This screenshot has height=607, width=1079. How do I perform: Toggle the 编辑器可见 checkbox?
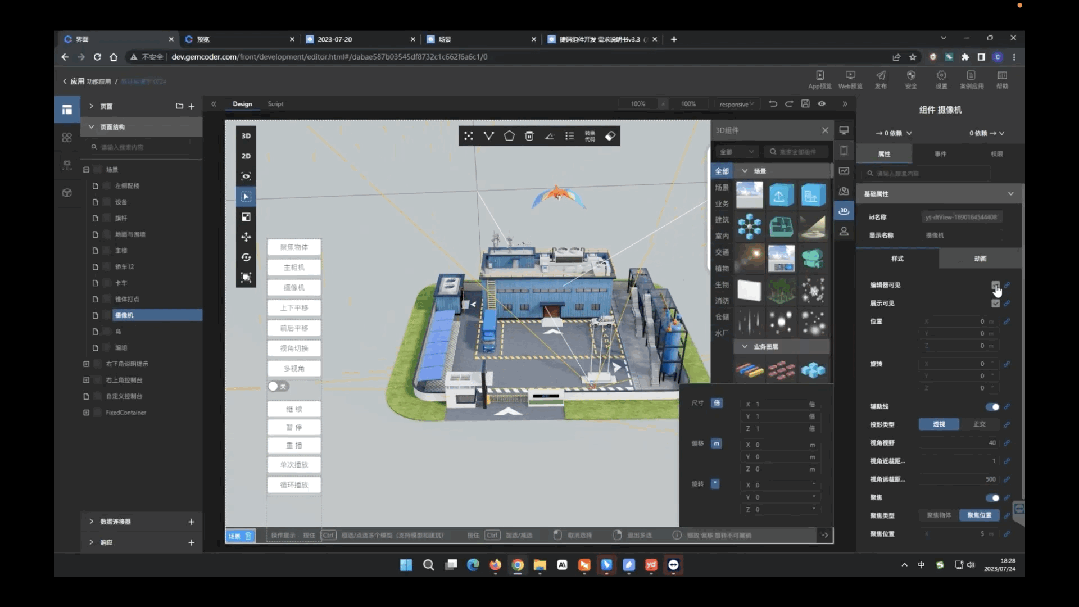point(995,285)
